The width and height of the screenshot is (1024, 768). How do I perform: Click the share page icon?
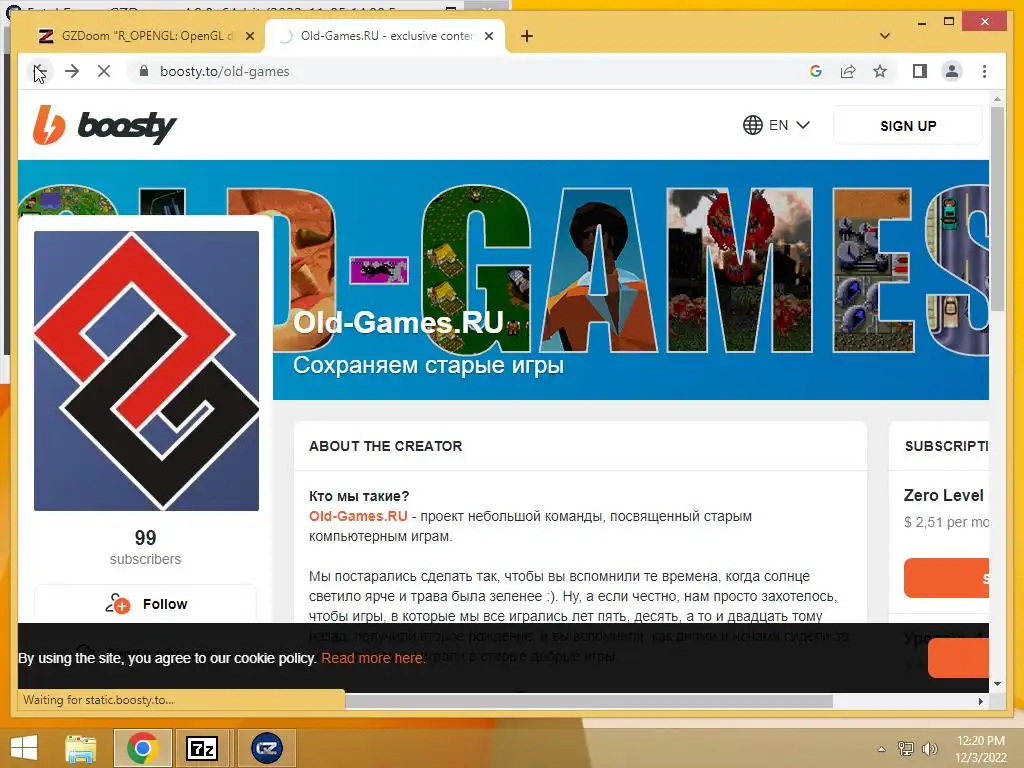(848, 71)
